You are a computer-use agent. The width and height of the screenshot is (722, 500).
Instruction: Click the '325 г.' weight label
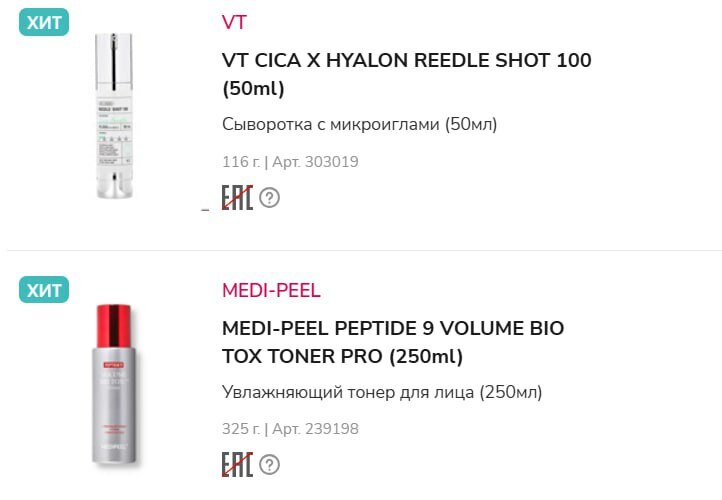pos(240,429)
